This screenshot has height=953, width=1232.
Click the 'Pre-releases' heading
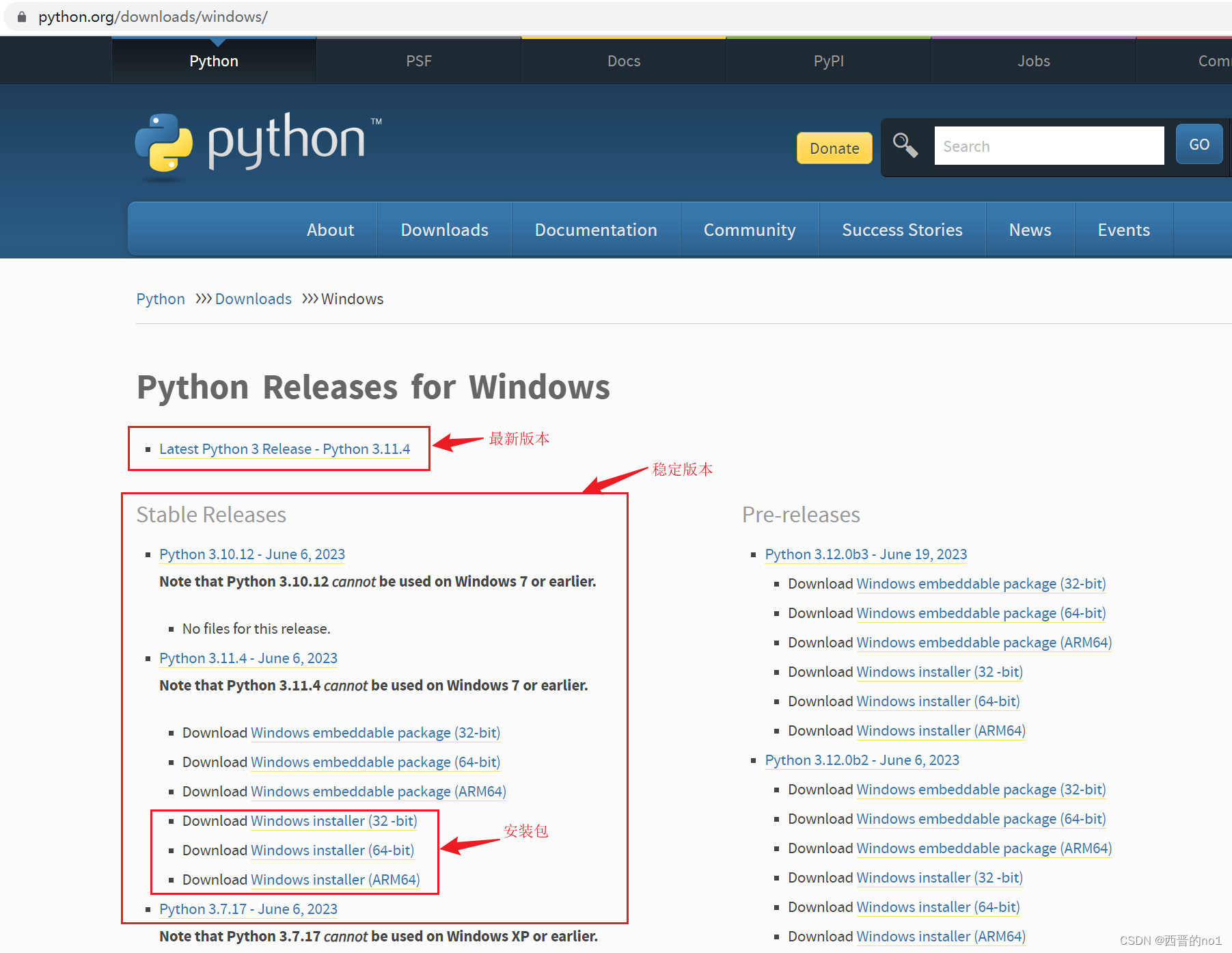801,515
